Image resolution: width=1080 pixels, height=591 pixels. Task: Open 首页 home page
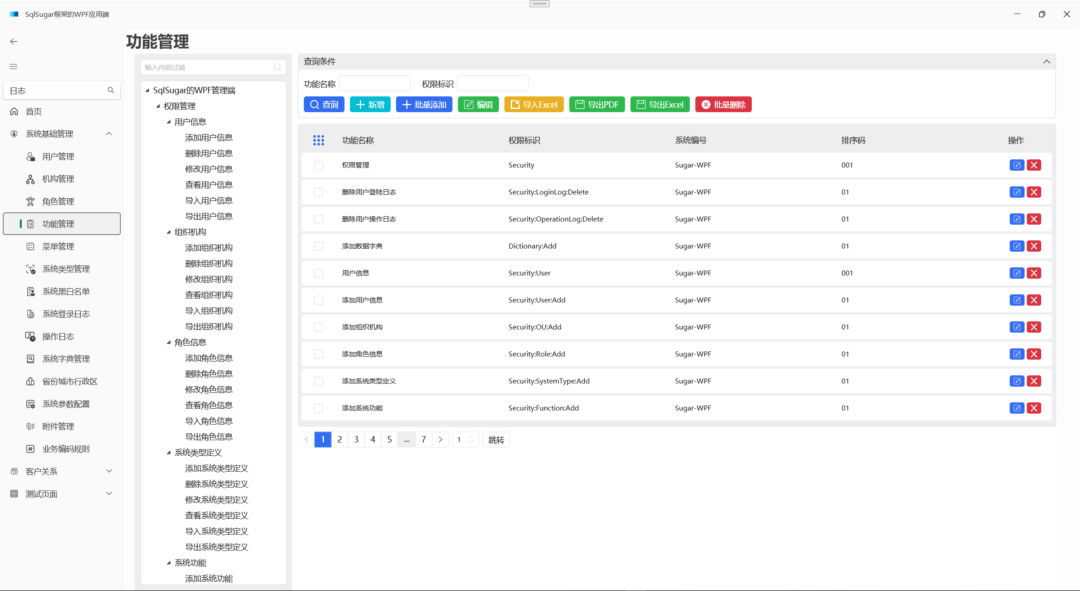pyautogui.click(x=33, y=112)
